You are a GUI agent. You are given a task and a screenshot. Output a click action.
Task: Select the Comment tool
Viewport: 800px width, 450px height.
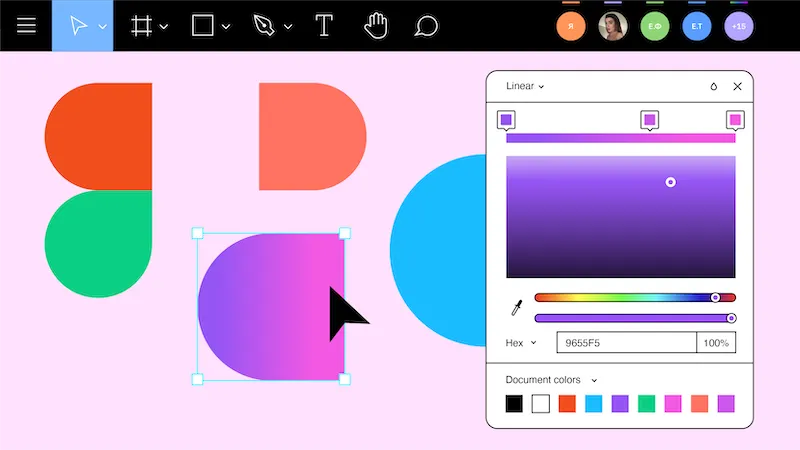[426, 26]
